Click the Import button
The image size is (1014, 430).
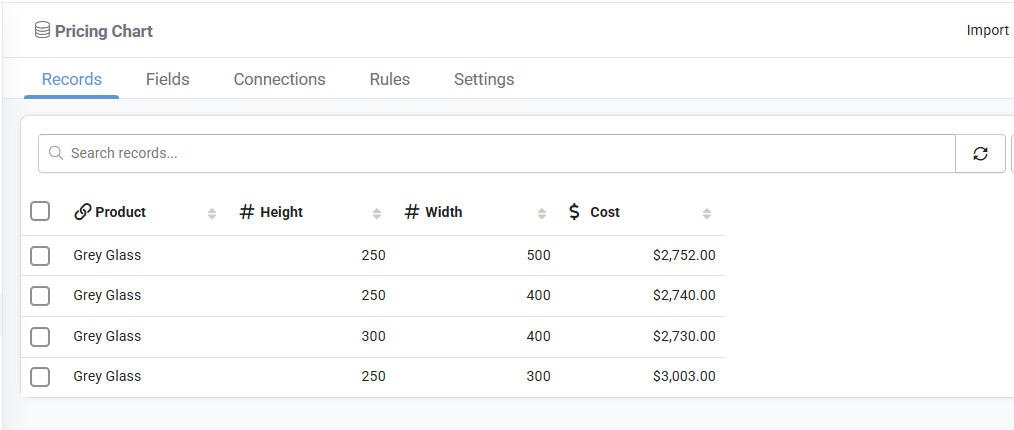(x=987, y=30)
